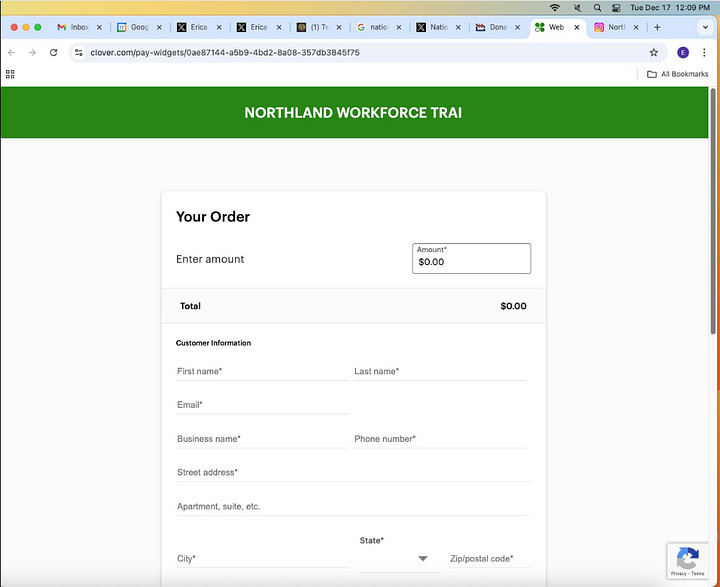Click the date and time in menu bar
Viewport: 720px width, 587px height.
(x=670, y=7)
